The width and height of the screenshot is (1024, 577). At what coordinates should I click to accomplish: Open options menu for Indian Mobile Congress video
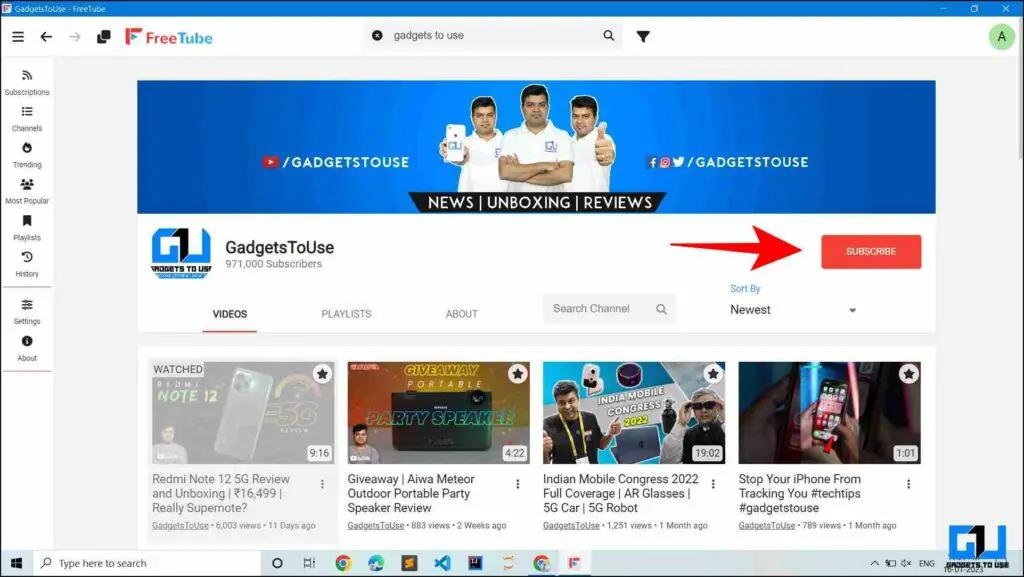(713, 484)
